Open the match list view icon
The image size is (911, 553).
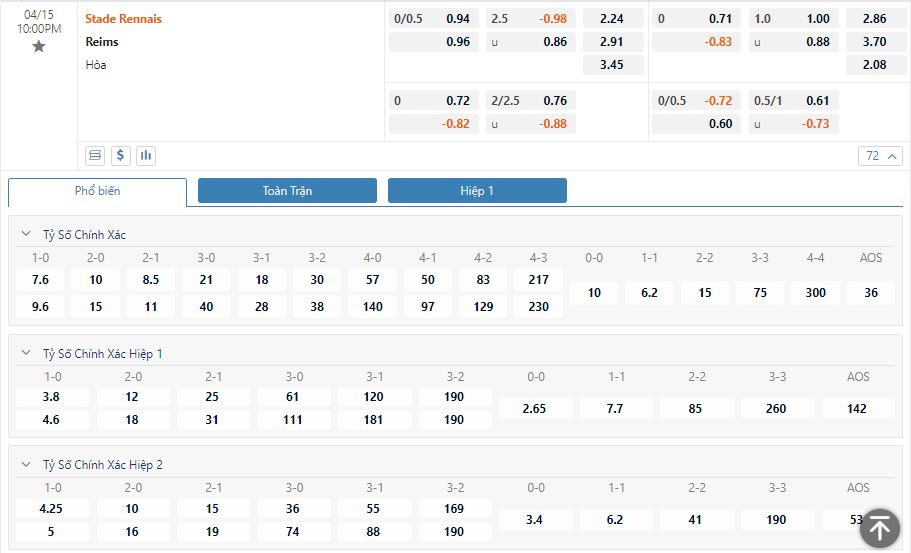95,156
